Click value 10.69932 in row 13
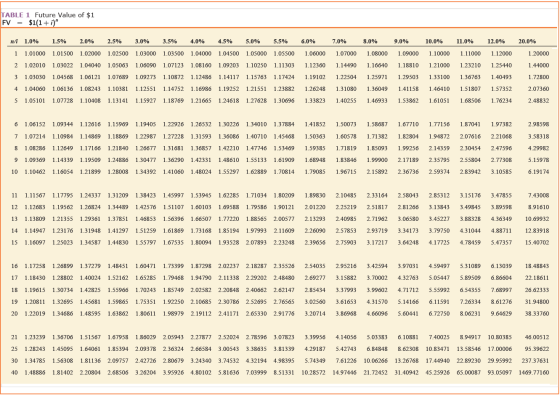 537,219
